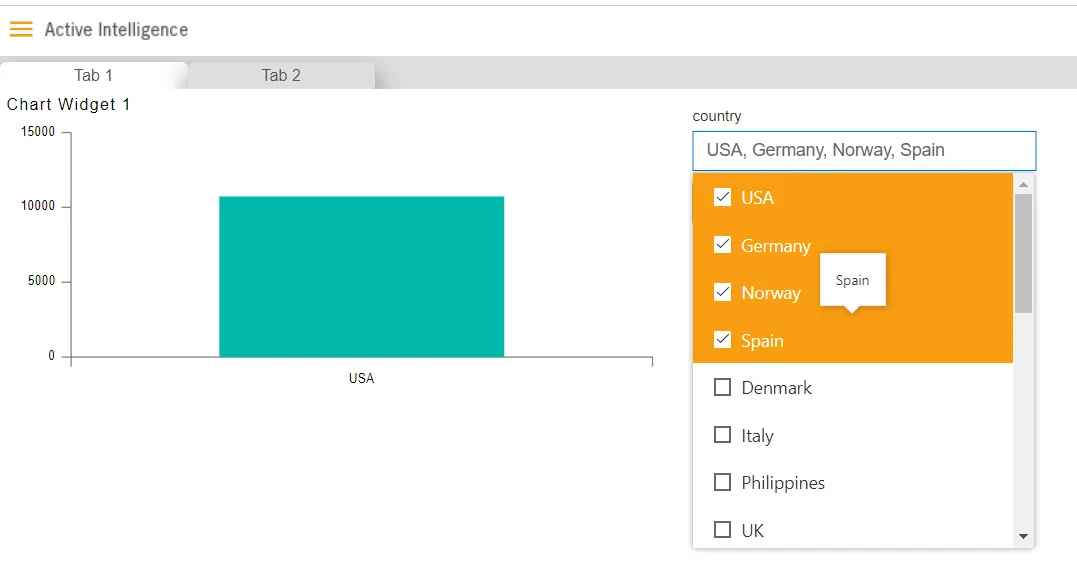Check the Denmark checkbox
The image size is (1077, 571).
[723, 388]
